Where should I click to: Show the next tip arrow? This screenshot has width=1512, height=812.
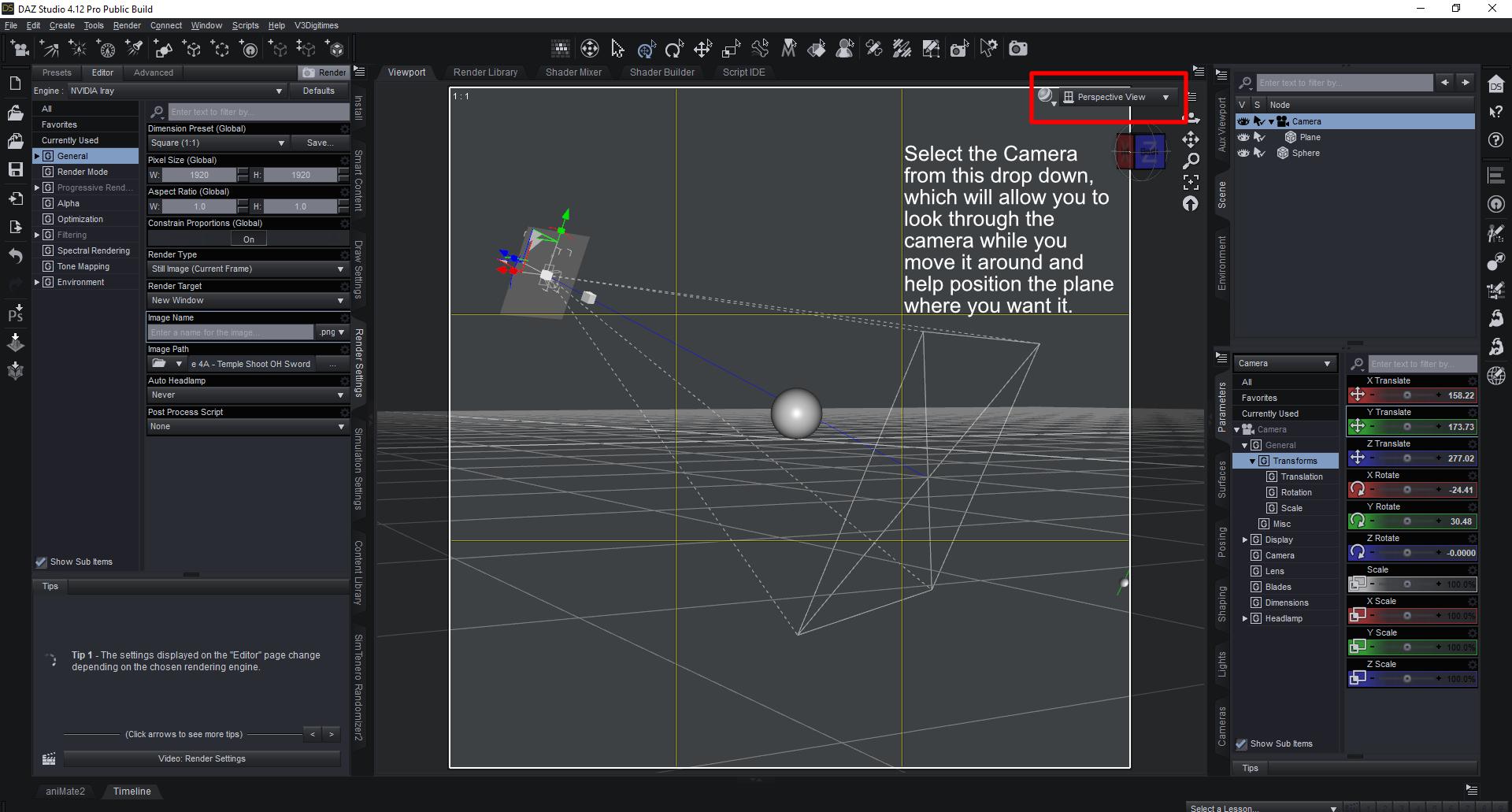332,735
